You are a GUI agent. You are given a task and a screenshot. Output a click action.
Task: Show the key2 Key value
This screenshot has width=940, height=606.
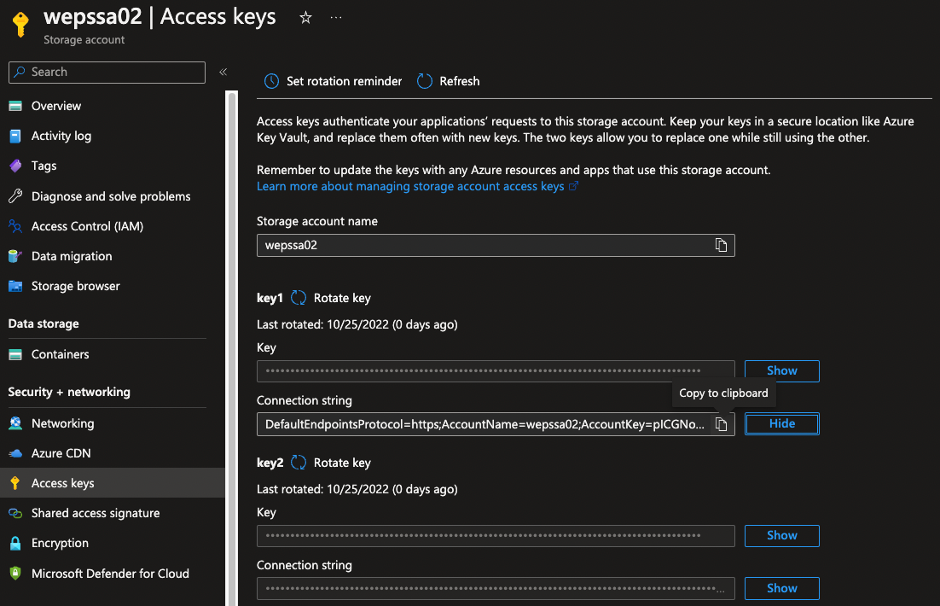(781, 536)
